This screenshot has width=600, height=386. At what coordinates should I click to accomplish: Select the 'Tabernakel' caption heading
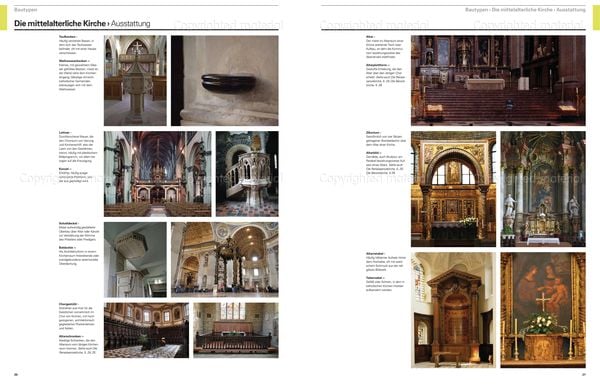coord(375,278)
